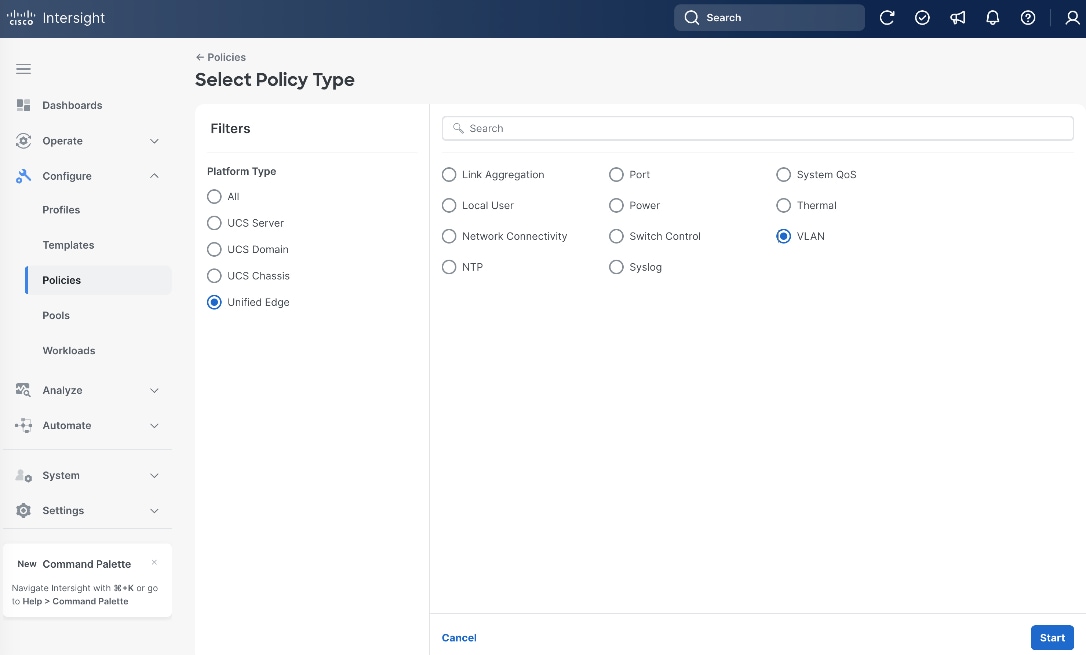Choose NTP policy type
1086x655 pixels.
449,267
